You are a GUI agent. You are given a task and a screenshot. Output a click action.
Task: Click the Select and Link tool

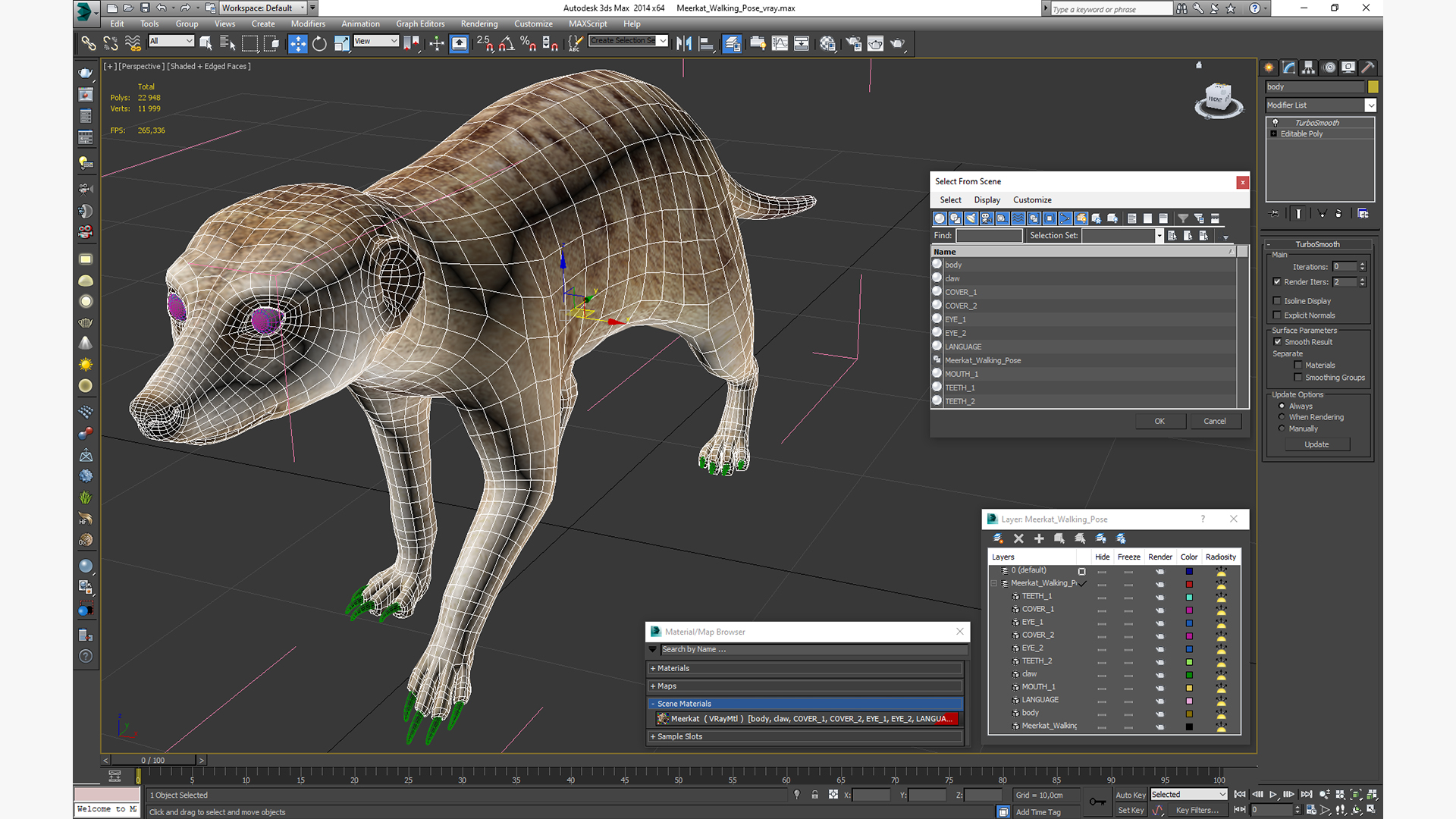89,44
